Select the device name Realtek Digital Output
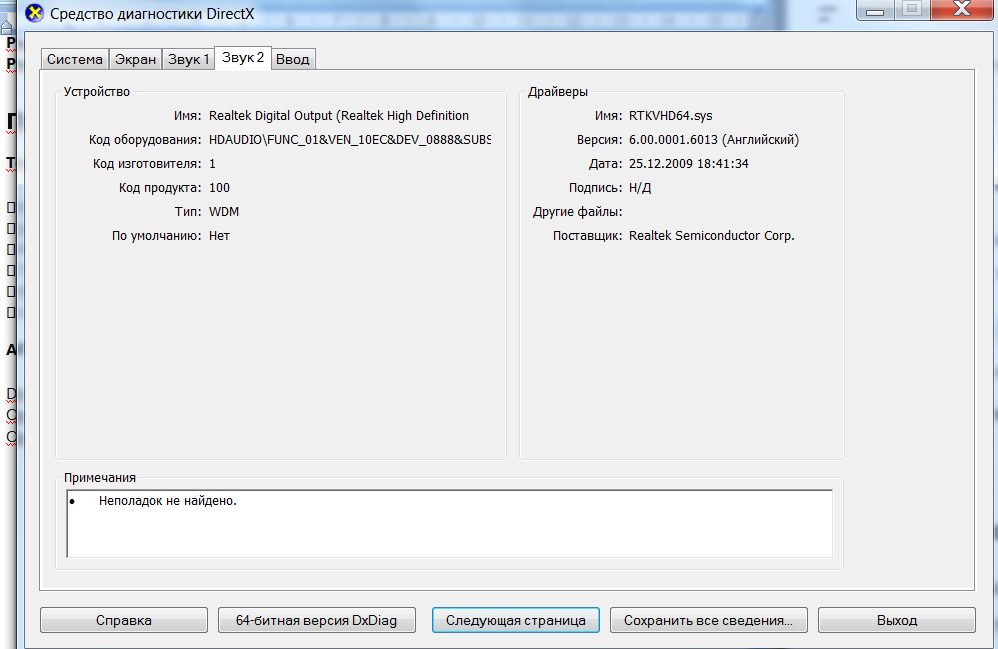Viewport: 998px width, 649px height. [339, 116]
